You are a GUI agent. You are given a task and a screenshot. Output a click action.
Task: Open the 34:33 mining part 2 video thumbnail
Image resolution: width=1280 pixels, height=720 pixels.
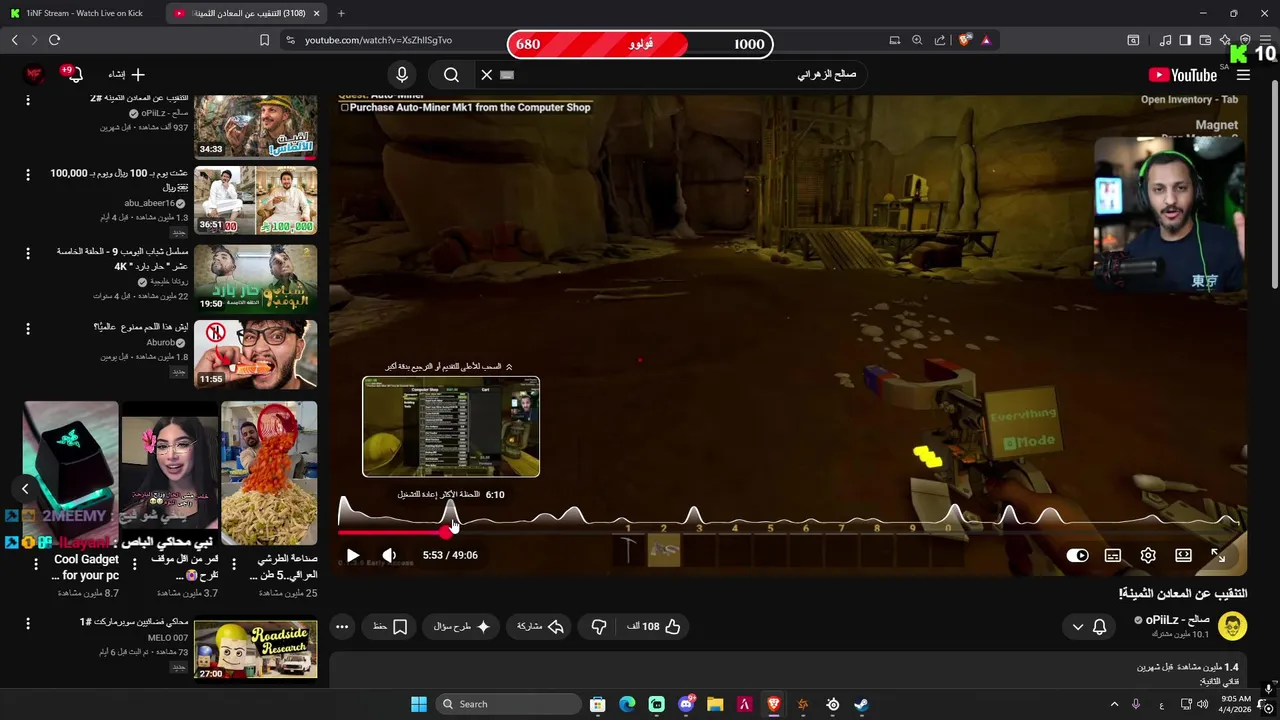click(255, 126)
